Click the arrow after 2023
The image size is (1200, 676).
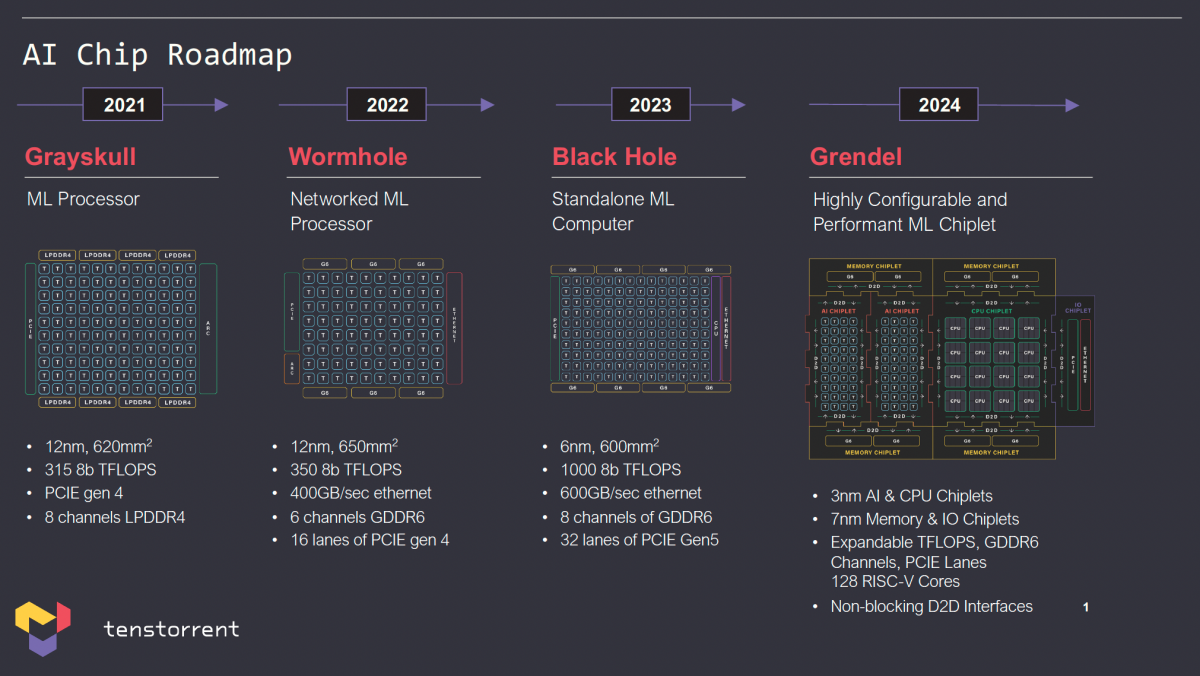click(718, 105)
